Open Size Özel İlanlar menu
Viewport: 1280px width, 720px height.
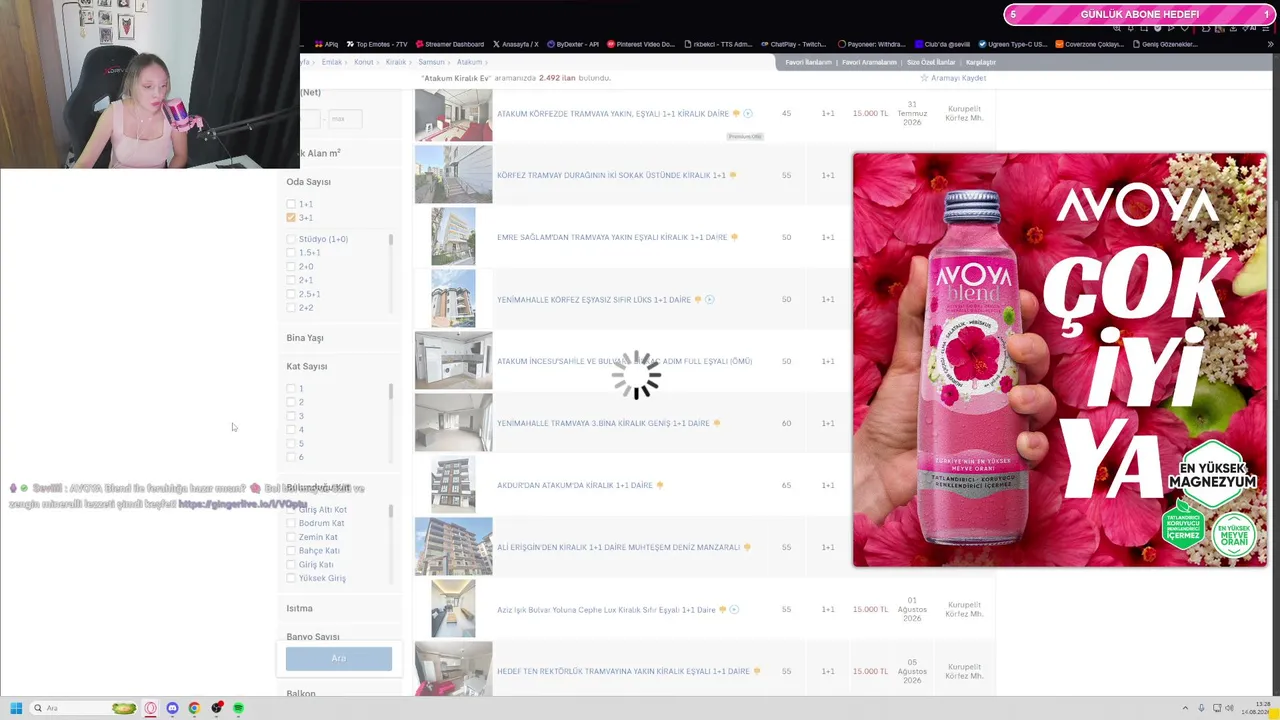931,62
